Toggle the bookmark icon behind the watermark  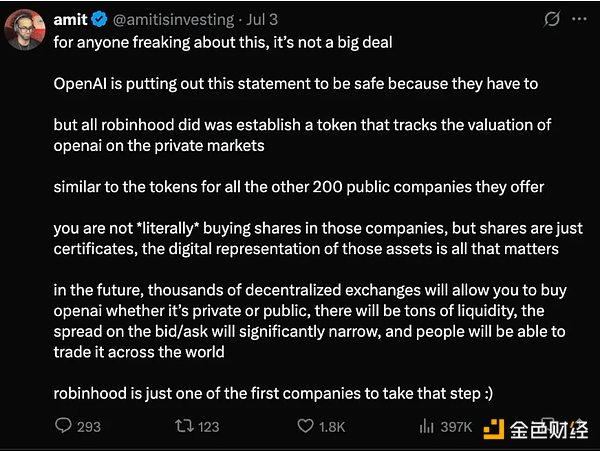548,426
